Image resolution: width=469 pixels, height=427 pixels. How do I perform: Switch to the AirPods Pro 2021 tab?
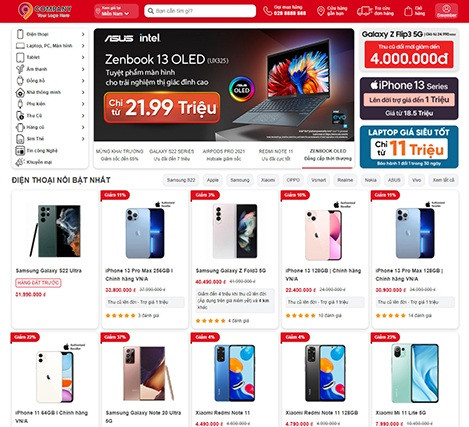(x=224, y=155)
